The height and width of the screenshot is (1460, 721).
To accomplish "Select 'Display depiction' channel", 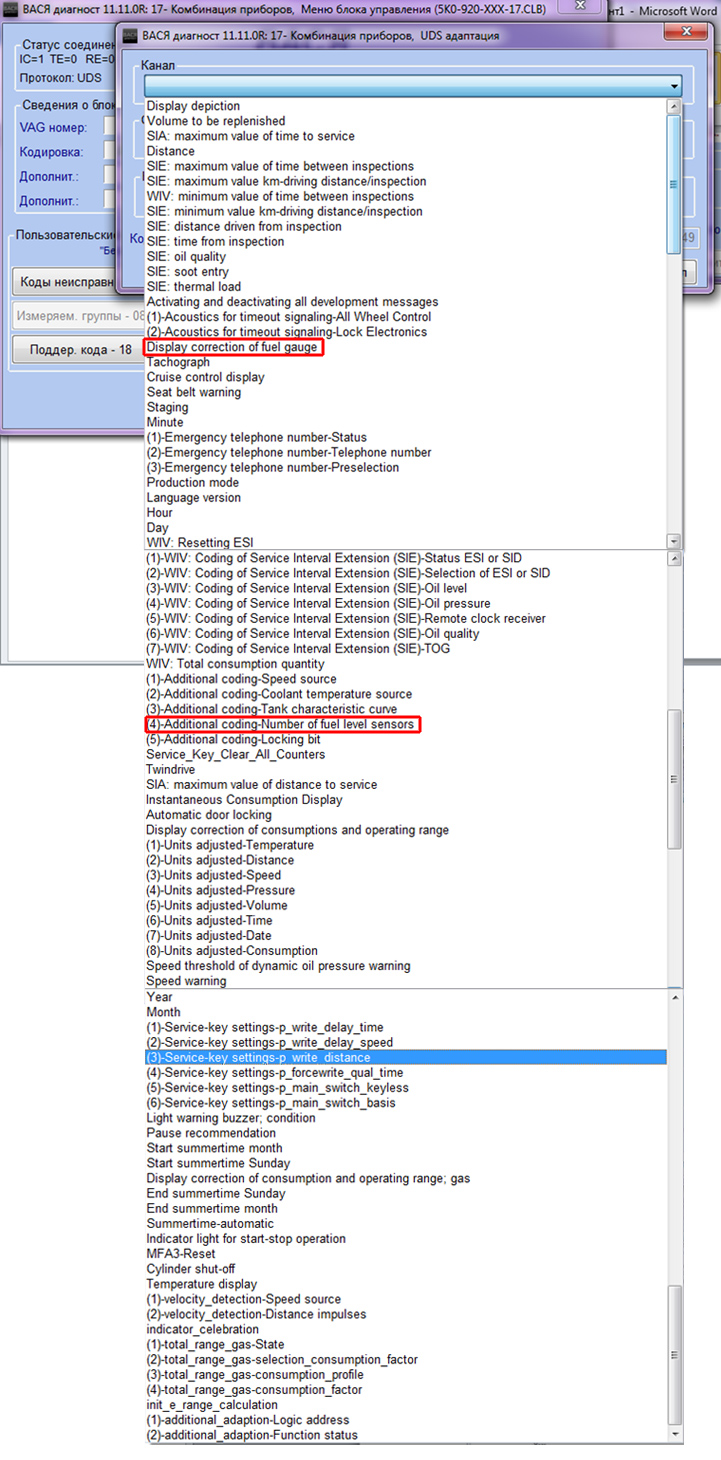I will [x=193, y=106].
